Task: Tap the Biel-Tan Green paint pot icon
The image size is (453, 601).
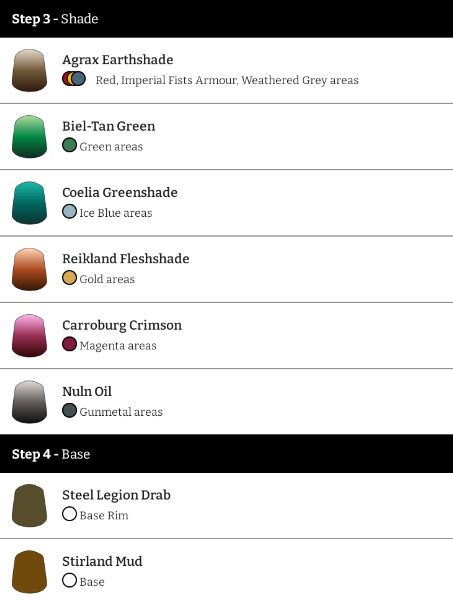Action: coord(30,136)
